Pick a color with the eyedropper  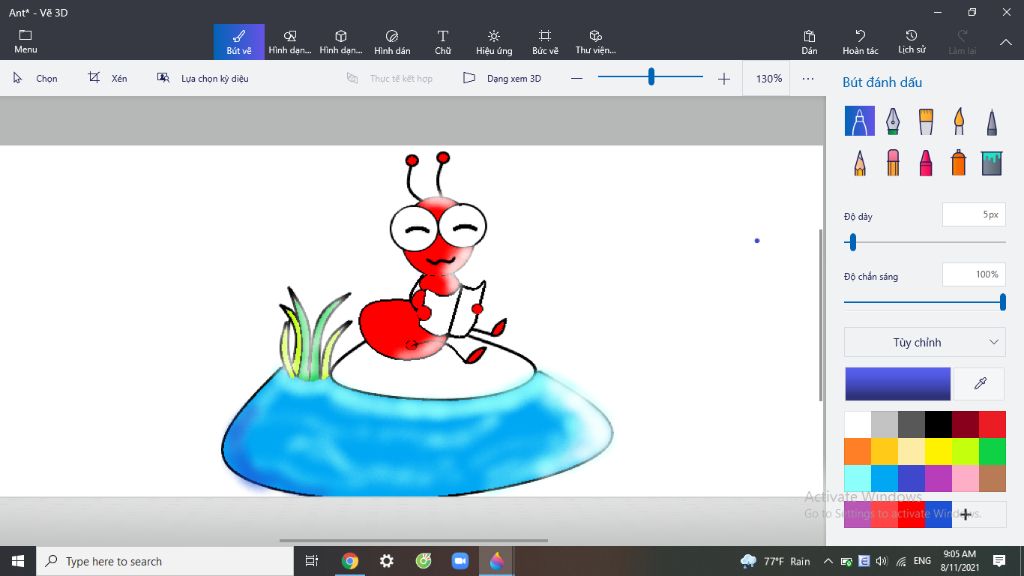980,383
